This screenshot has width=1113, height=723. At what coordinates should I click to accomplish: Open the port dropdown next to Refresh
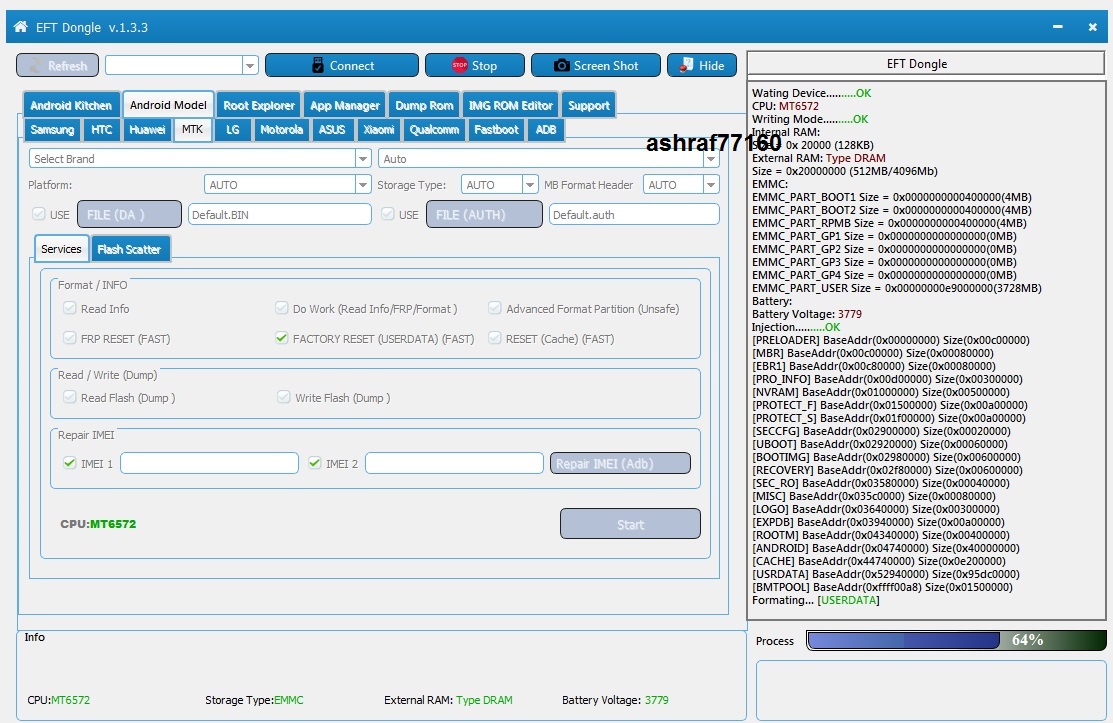[x=250, y=65]
